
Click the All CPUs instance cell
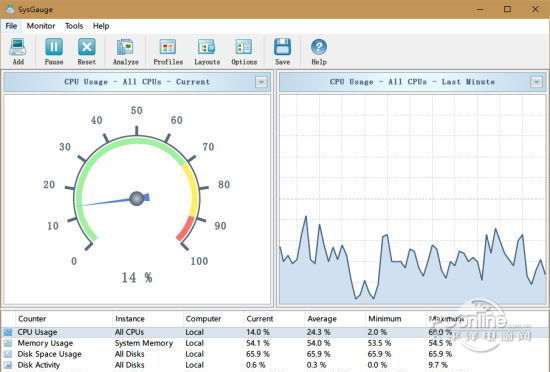(129, 332)
